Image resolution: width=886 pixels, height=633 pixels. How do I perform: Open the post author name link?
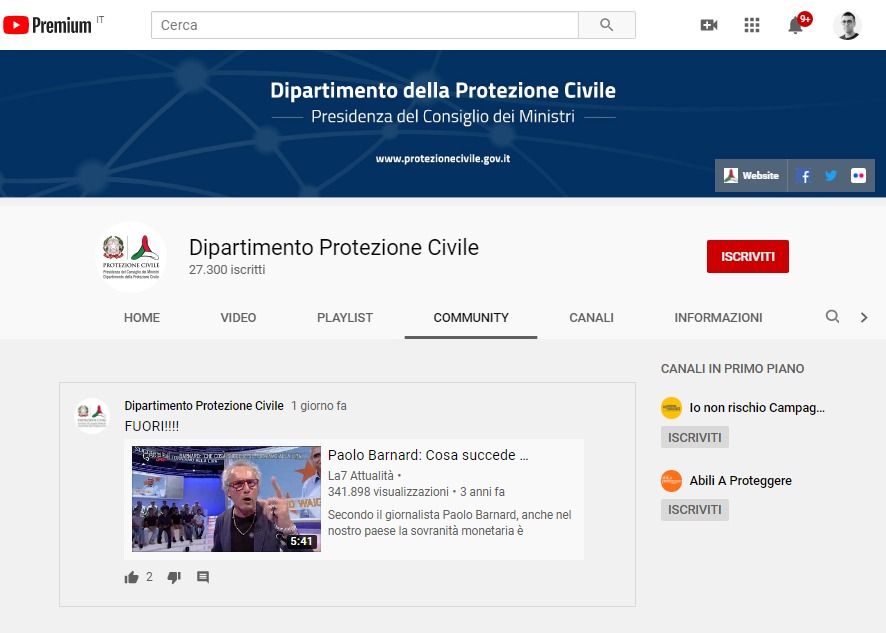click(204, 406)
